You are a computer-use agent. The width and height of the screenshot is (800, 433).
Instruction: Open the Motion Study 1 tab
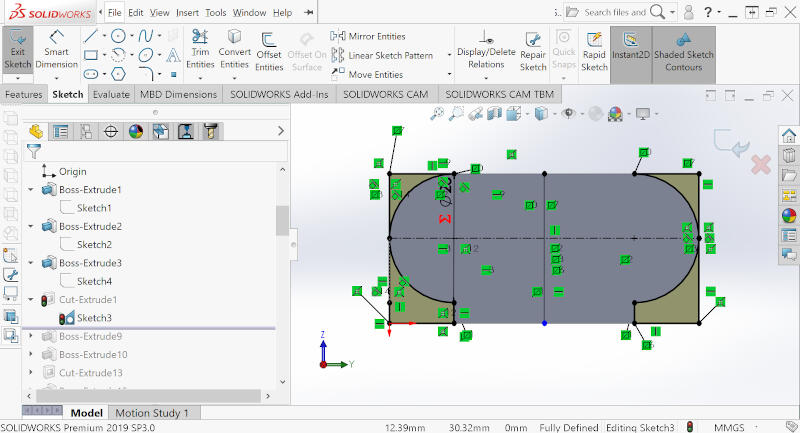[x=152, y=413]
